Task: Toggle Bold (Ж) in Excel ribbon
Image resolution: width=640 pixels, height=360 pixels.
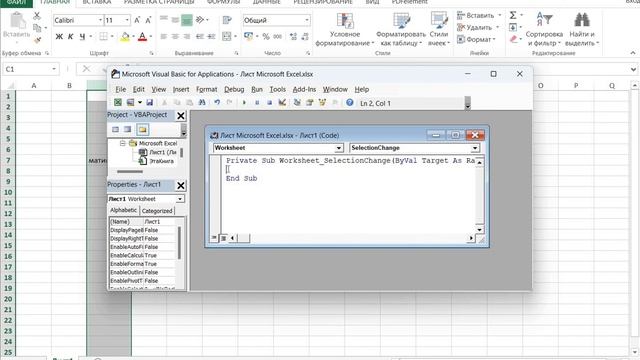Action: click(x=59, y=37)
